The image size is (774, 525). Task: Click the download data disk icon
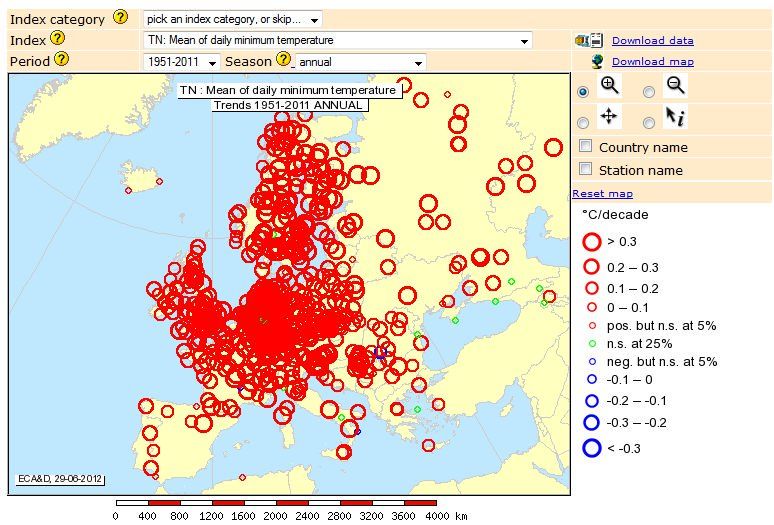589,40
